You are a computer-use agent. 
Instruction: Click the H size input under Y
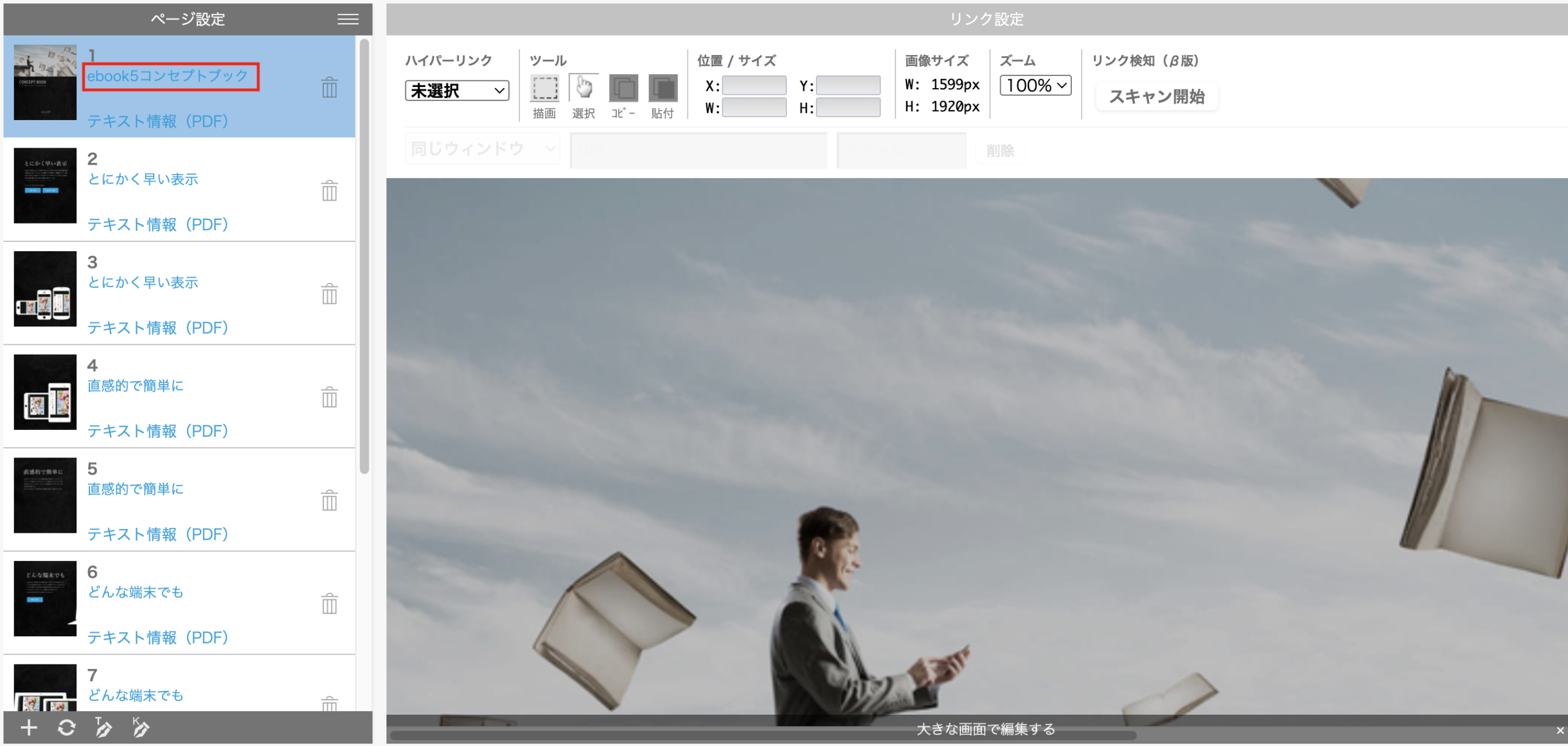tap(848, 108)
